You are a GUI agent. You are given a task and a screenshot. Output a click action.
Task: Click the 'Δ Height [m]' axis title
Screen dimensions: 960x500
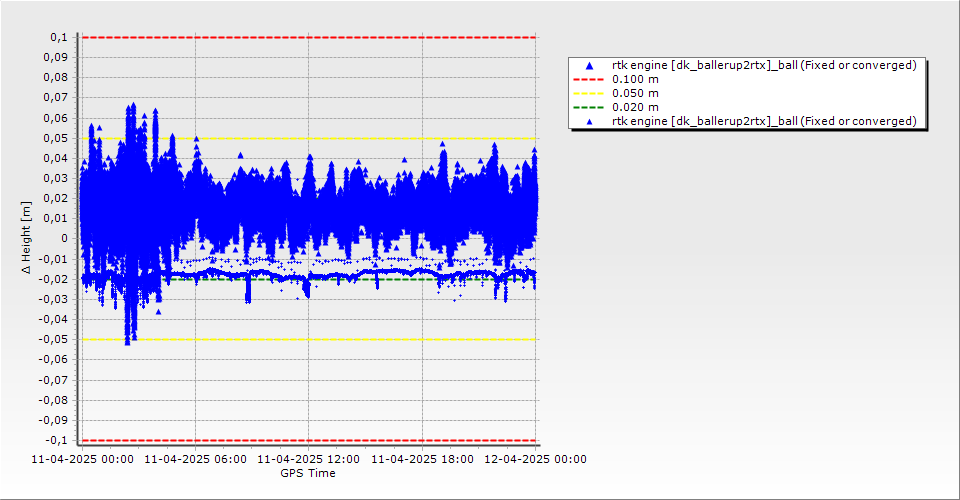(26, 237)
